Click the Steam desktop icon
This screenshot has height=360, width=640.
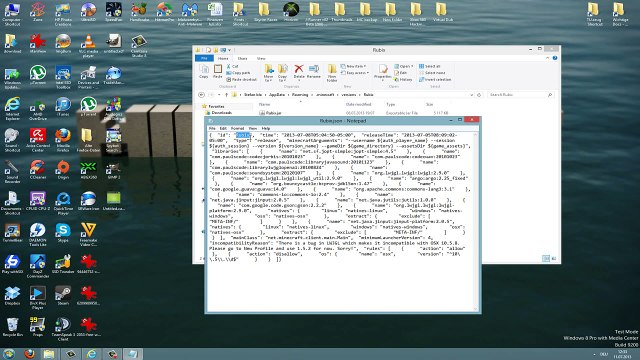(x=62, y=296)
